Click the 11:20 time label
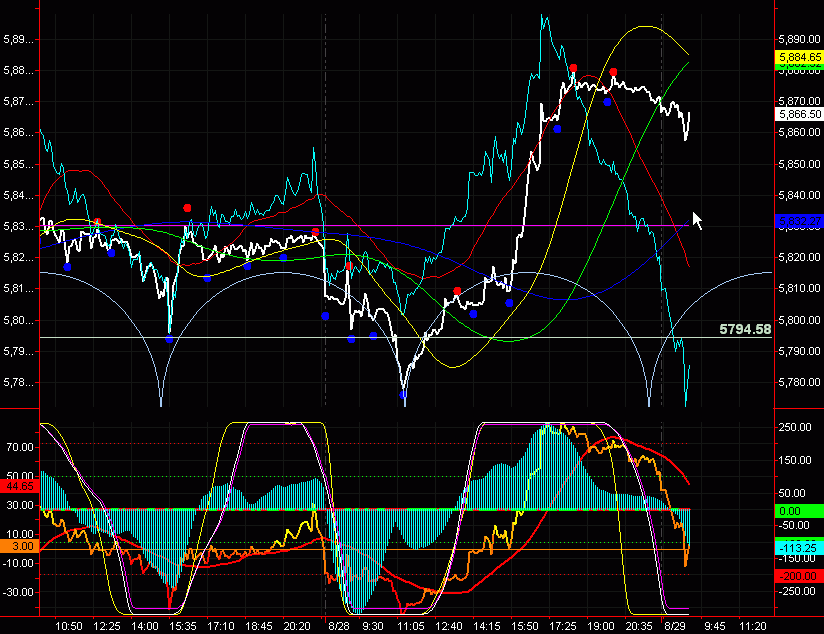Screen dimensions: 824x634 tap(753, 626)
